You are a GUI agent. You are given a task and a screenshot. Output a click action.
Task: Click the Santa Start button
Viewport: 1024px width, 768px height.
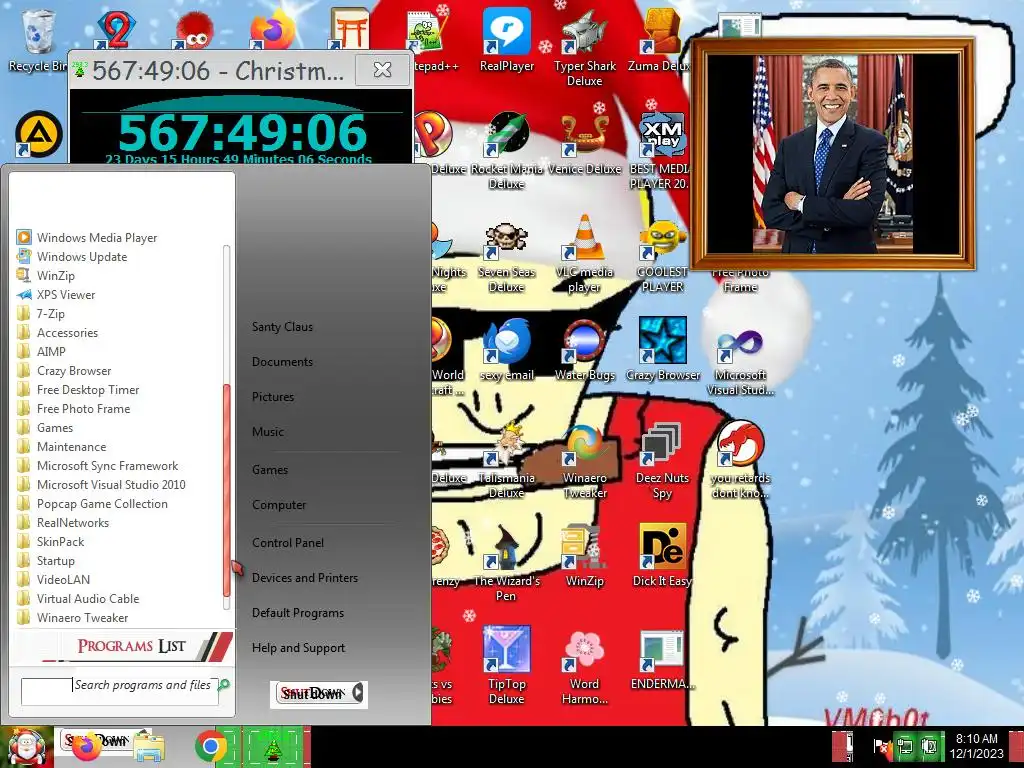26,747
